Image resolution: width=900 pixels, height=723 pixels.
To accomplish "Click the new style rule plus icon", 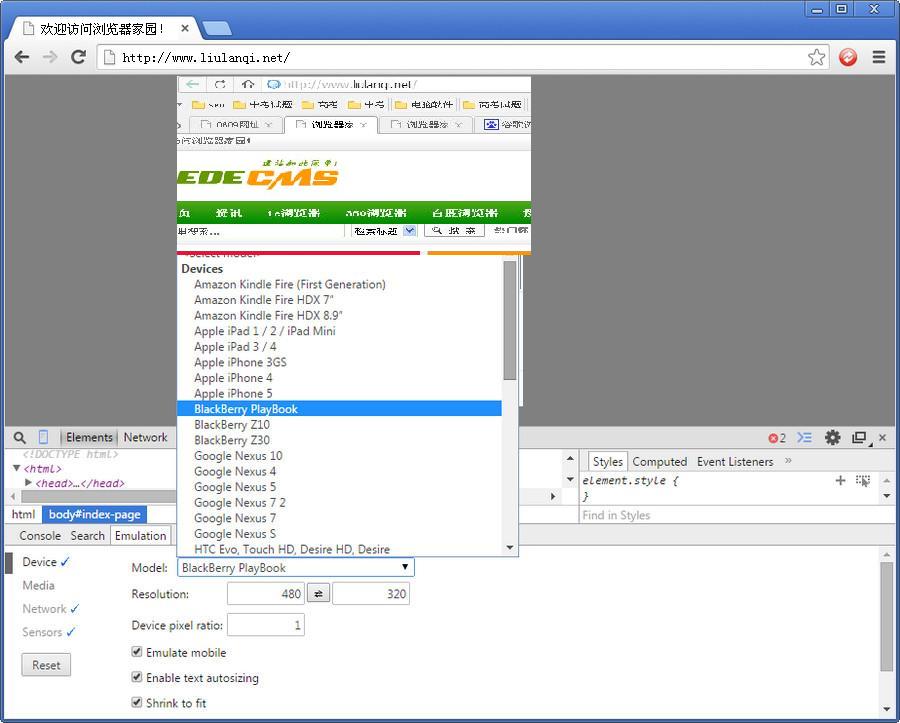I will (x=840, y=481).
